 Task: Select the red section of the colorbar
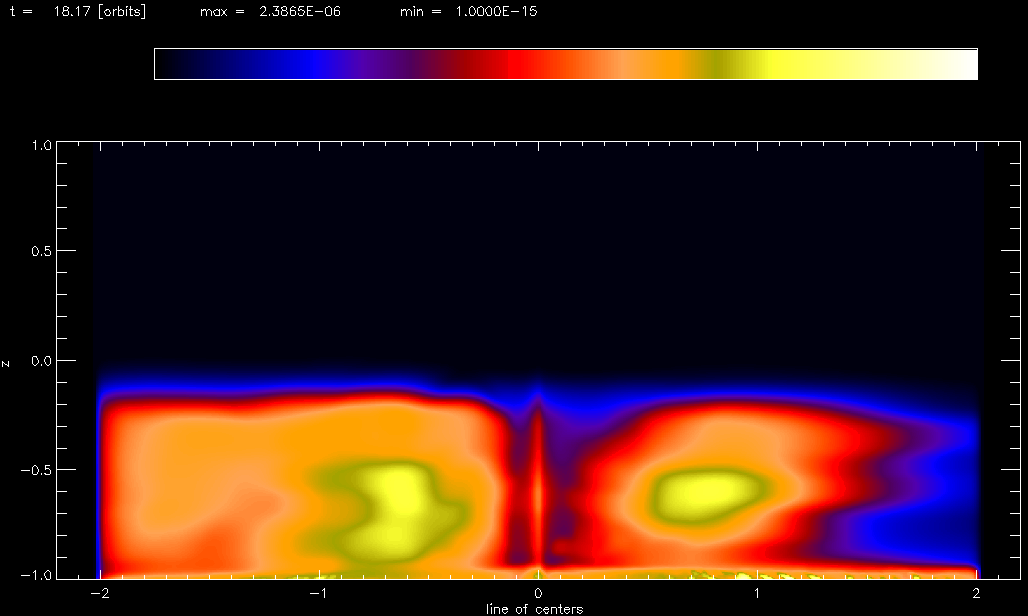500,64
